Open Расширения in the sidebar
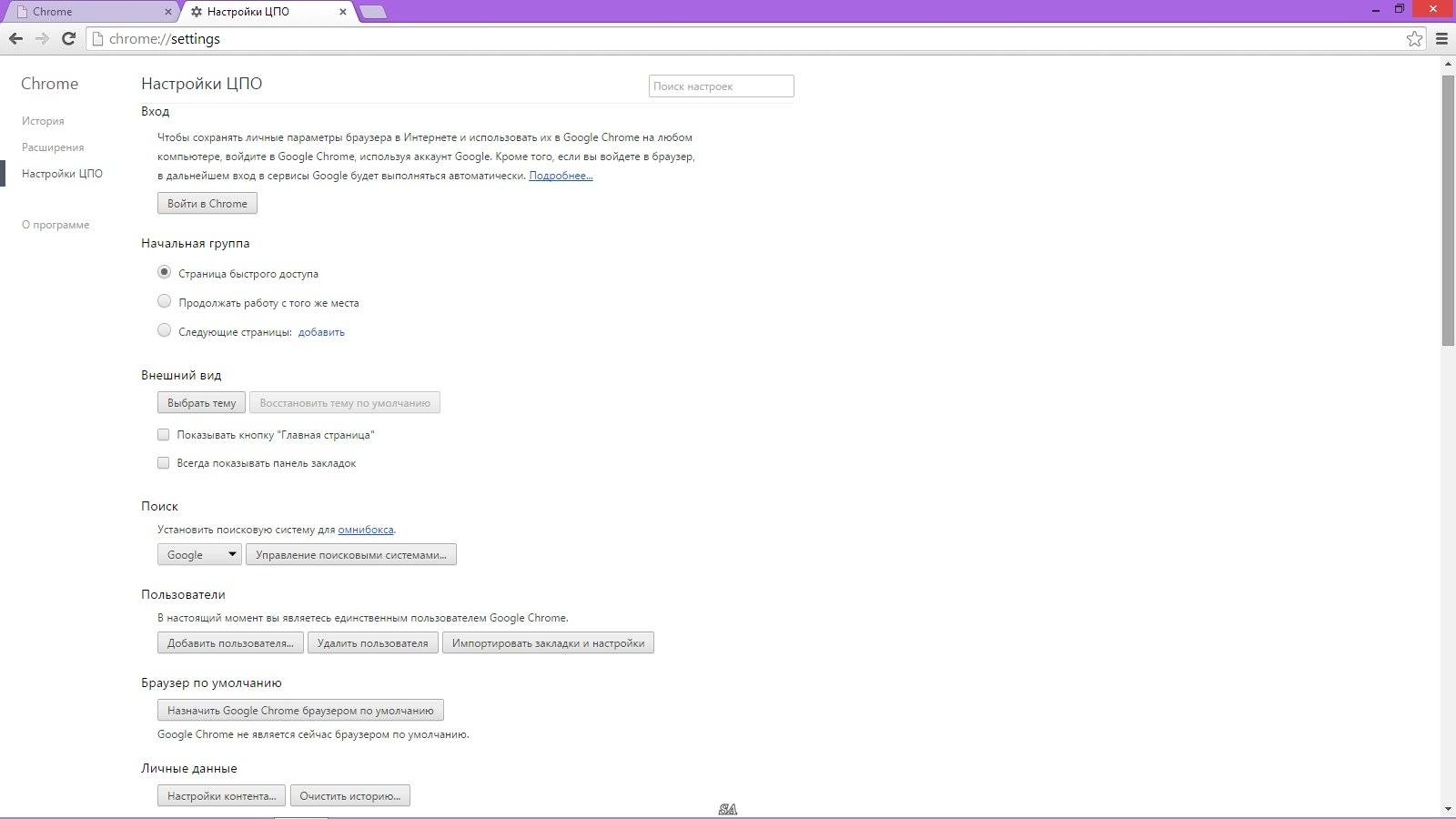The height and width of the screenshot is (819, 1456). (53, 147)
